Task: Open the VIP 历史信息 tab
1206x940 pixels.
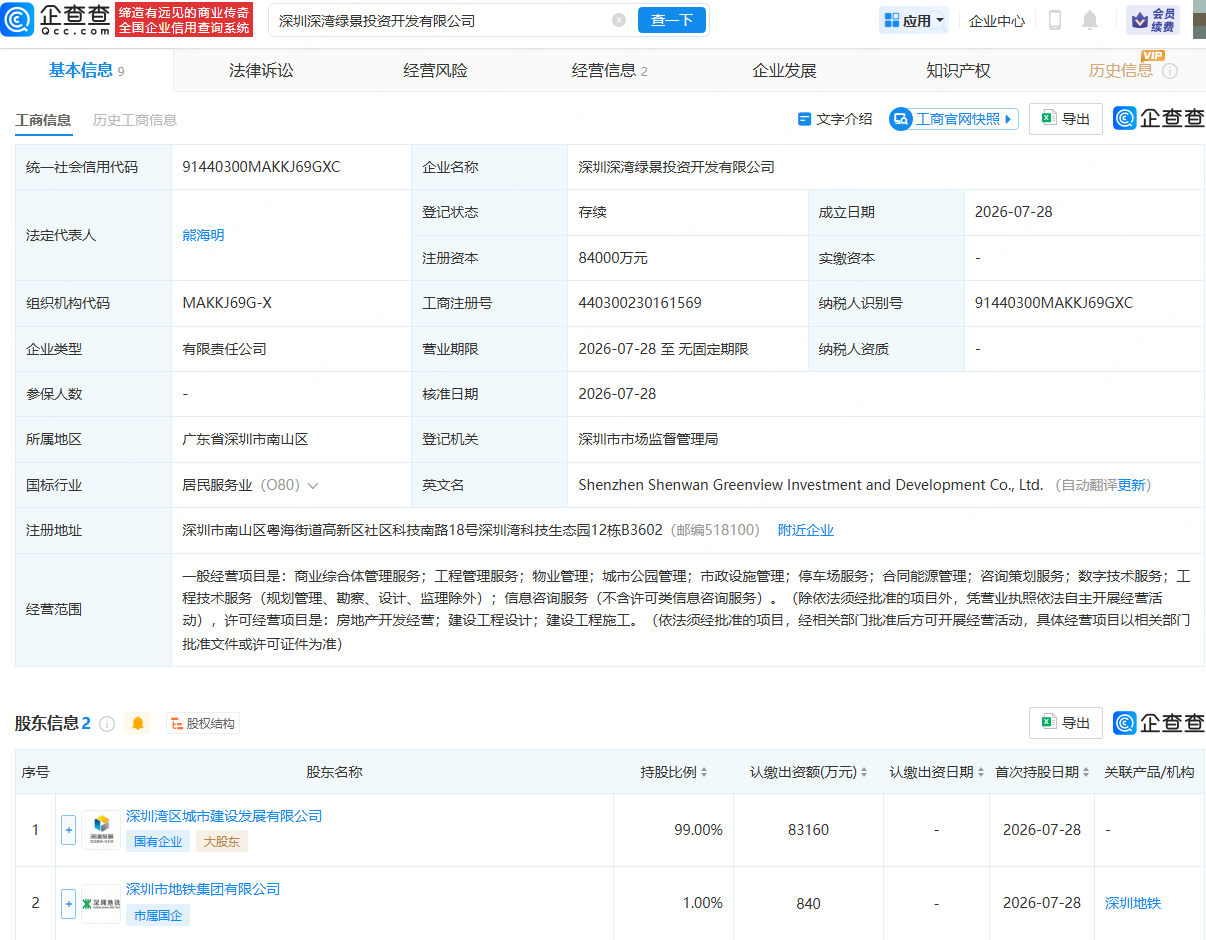Action: pos(1120,70)
